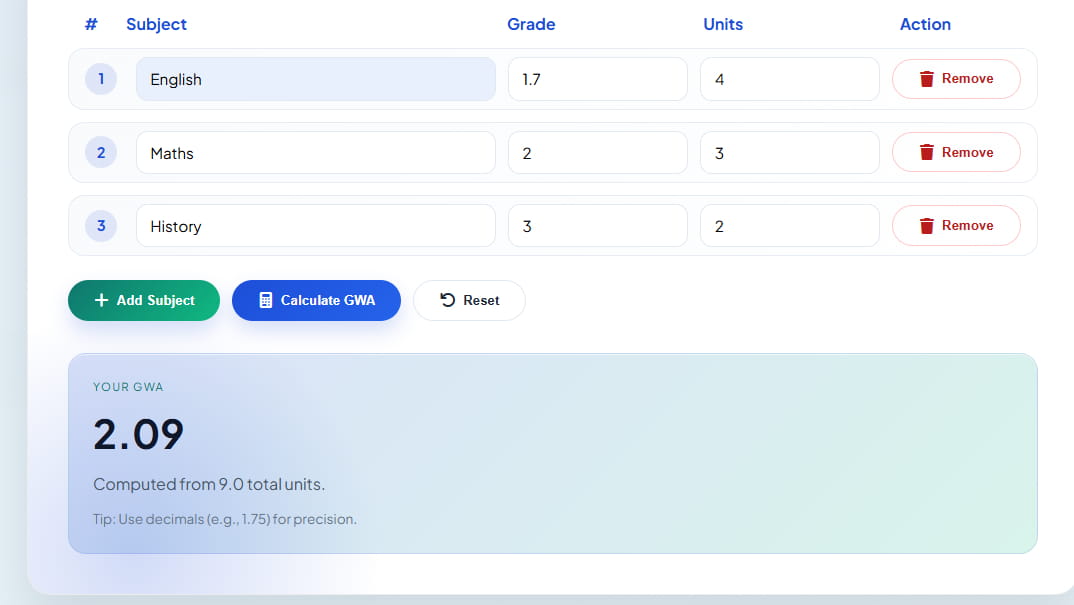1074x605 pixels.
Task: Click the number 3 badge on the History row
Action: coord(101,225)
